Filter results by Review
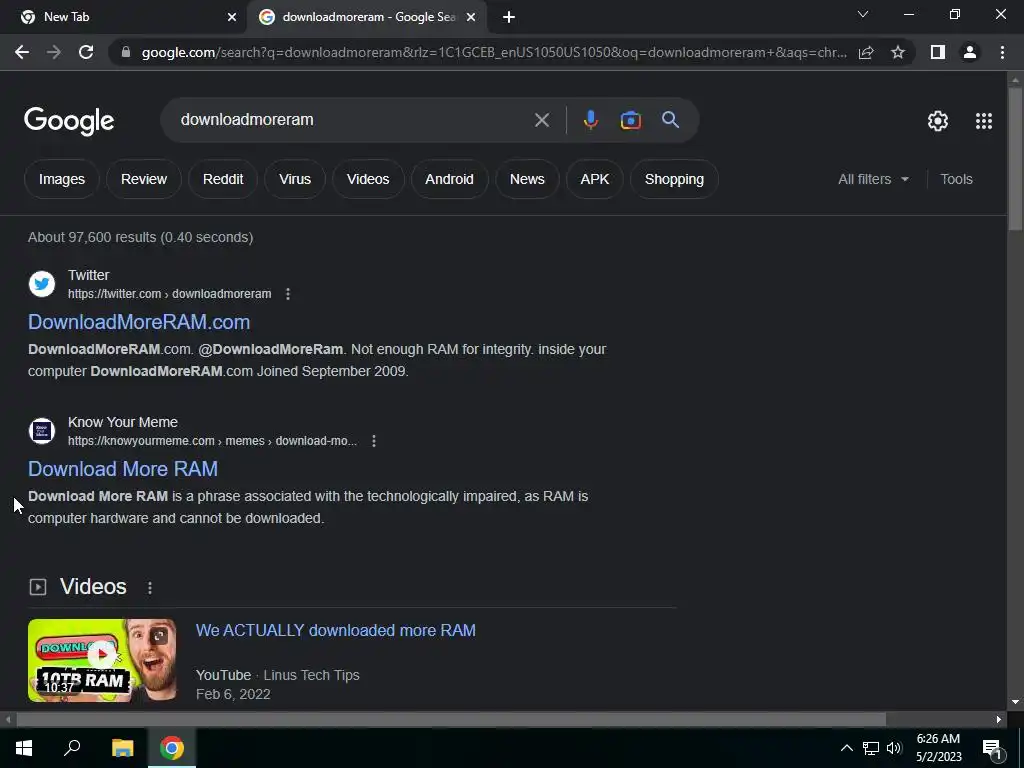 coord(144,179)
